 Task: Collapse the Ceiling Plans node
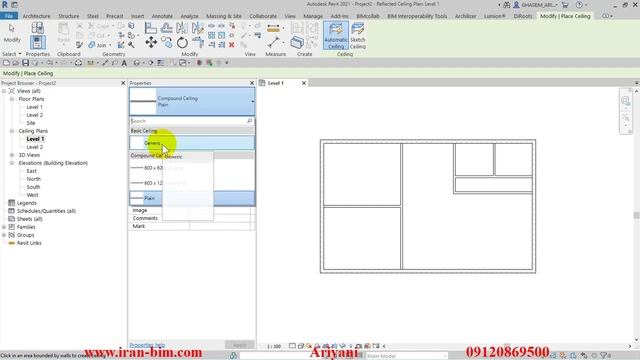click(12, 131)
